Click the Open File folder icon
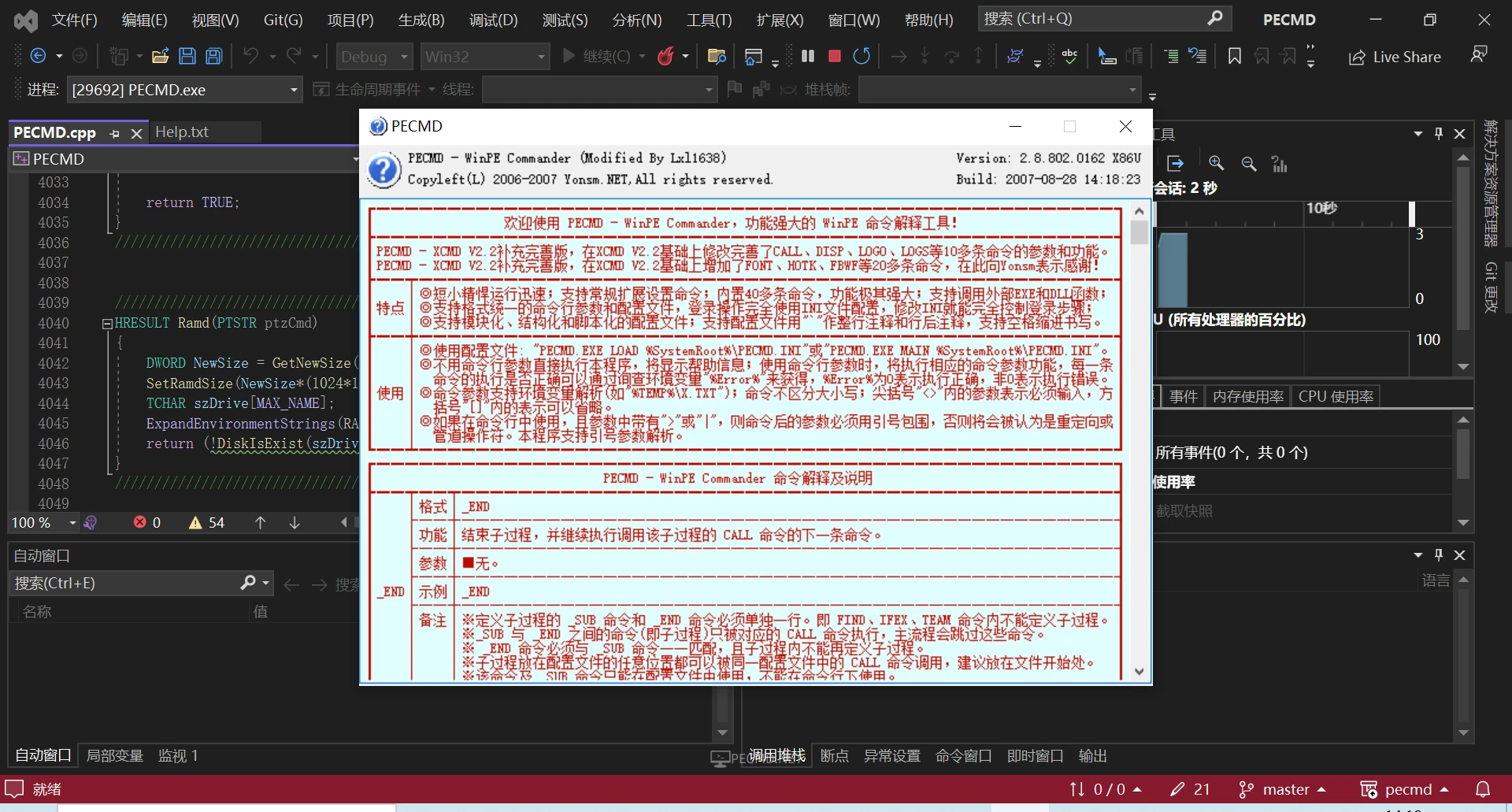 tap(161, 56)
